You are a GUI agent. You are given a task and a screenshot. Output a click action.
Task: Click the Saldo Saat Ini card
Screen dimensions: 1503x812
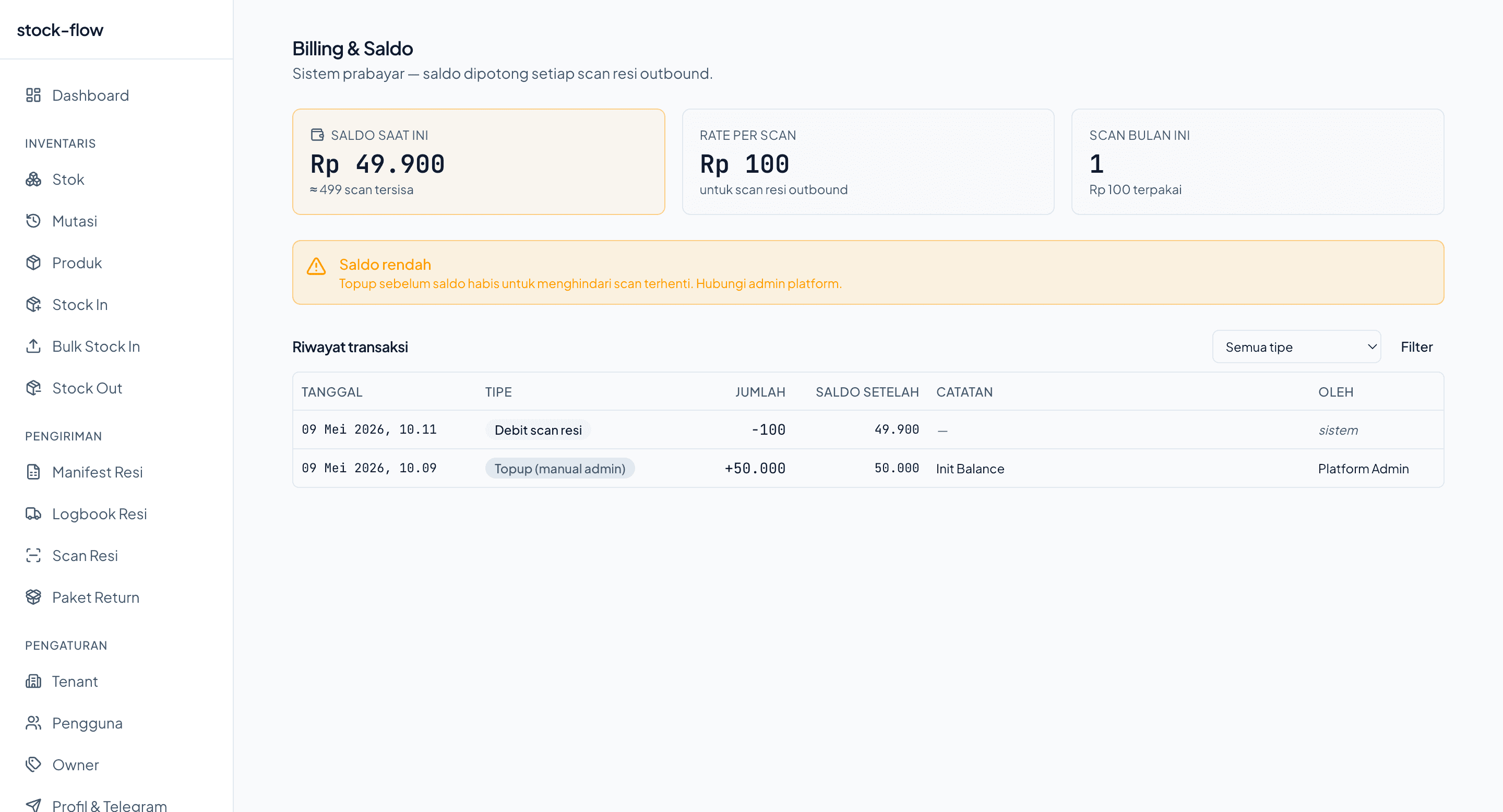point(479,162)
